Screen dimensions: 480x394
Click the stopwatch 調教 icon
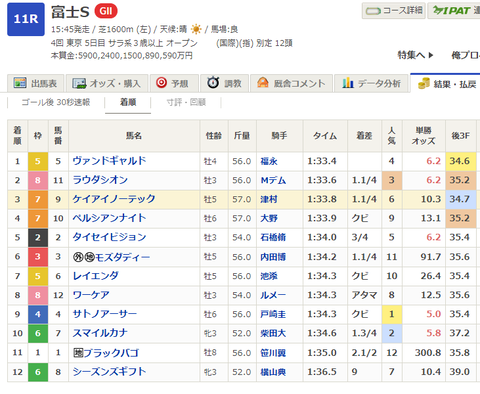tap(213, 82)
